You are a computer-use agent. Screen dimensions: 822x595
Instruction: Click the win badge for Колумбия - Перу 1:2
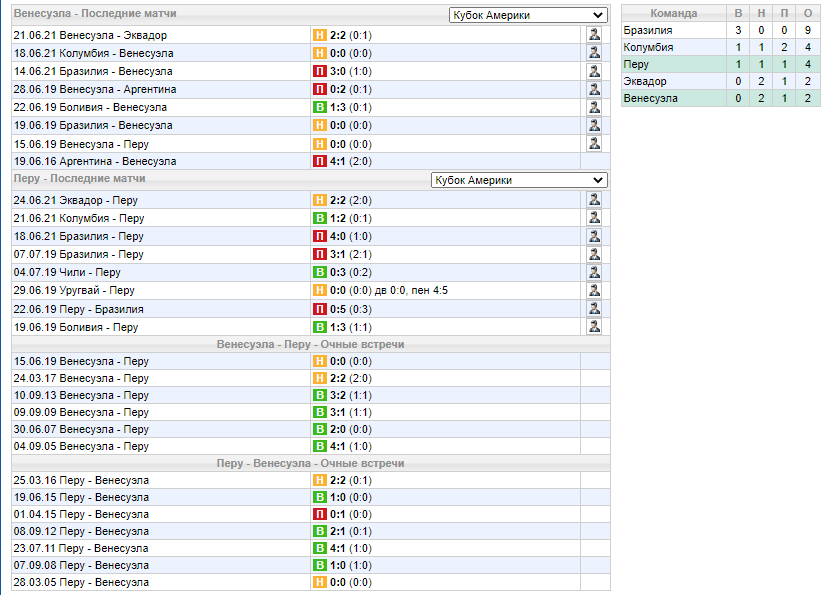[320, 218]
